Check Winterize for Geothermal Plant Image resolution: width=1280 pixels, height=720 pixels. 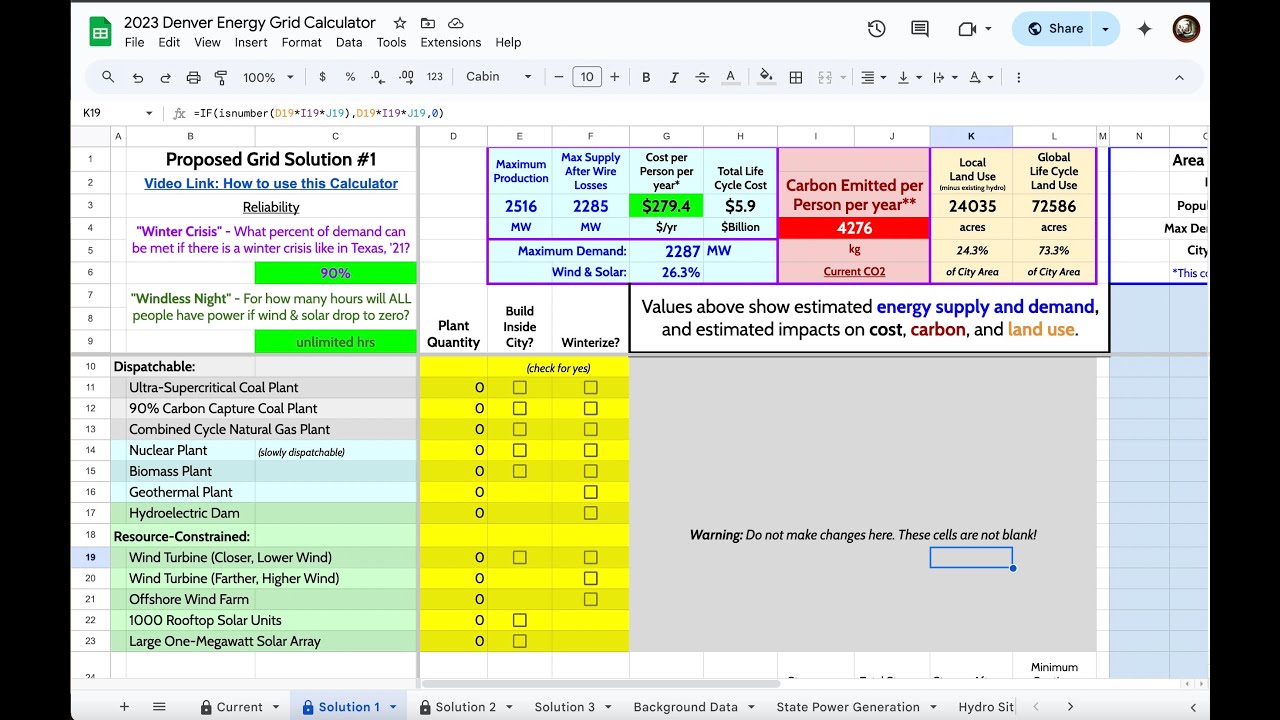pos(590,492)
